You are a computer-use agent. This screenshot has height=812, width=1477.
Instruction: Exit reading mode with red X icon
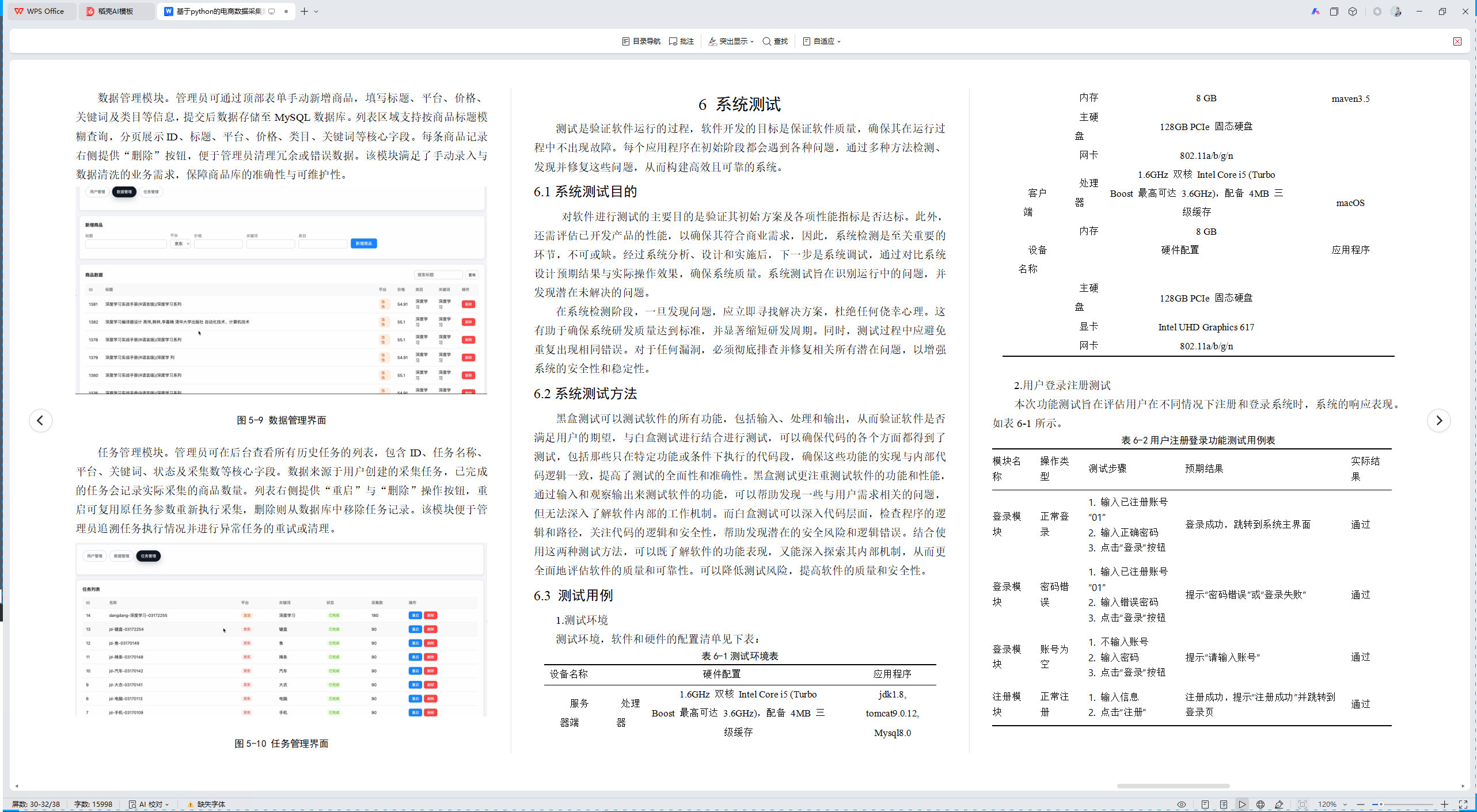point(1457,41)
